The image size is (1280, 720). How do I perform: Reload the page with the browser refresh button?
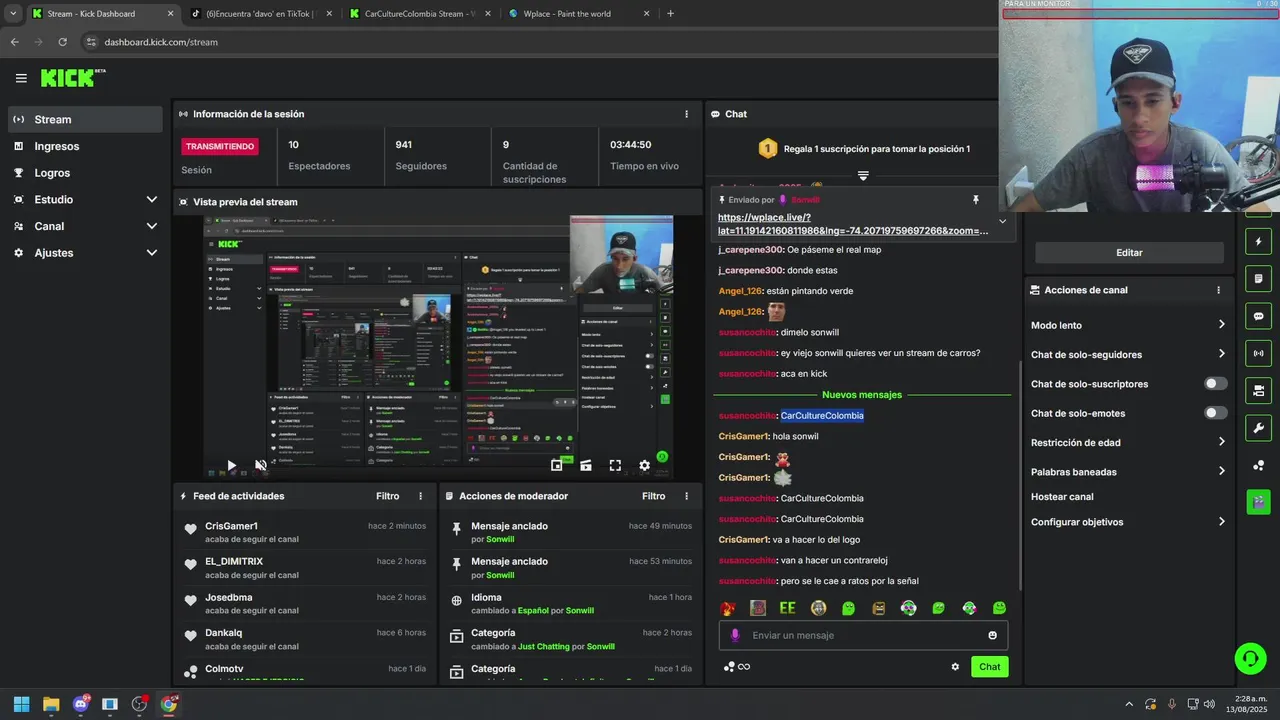coord(62,42)
